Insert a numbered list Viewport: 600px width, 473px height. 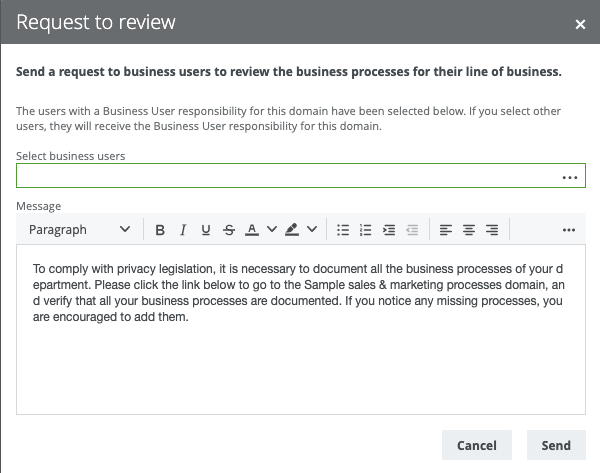point(366,230)
